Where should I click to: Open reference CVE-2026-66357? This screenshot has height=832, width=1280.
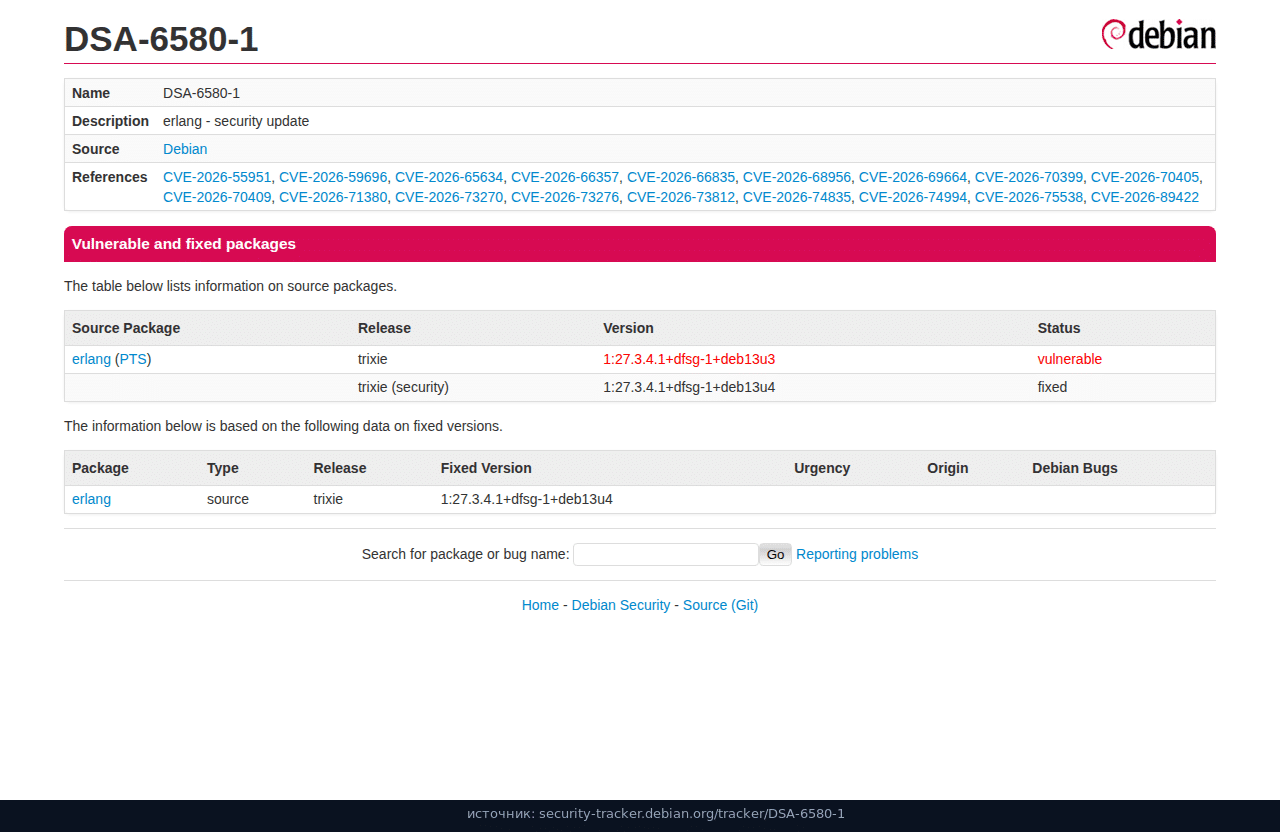(x=565, y=177)
